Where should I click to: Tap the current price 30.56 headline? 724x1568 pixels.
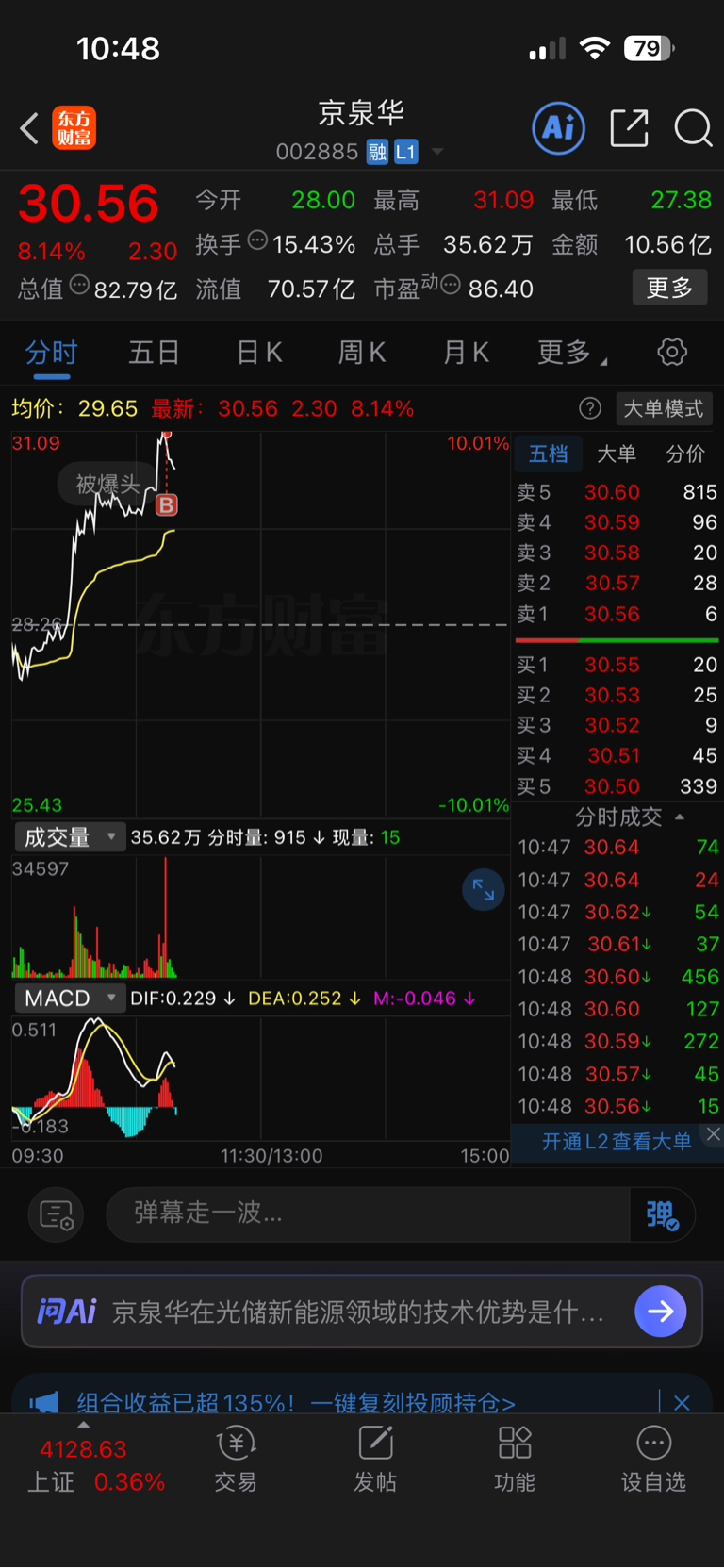[x=89, y=204]
